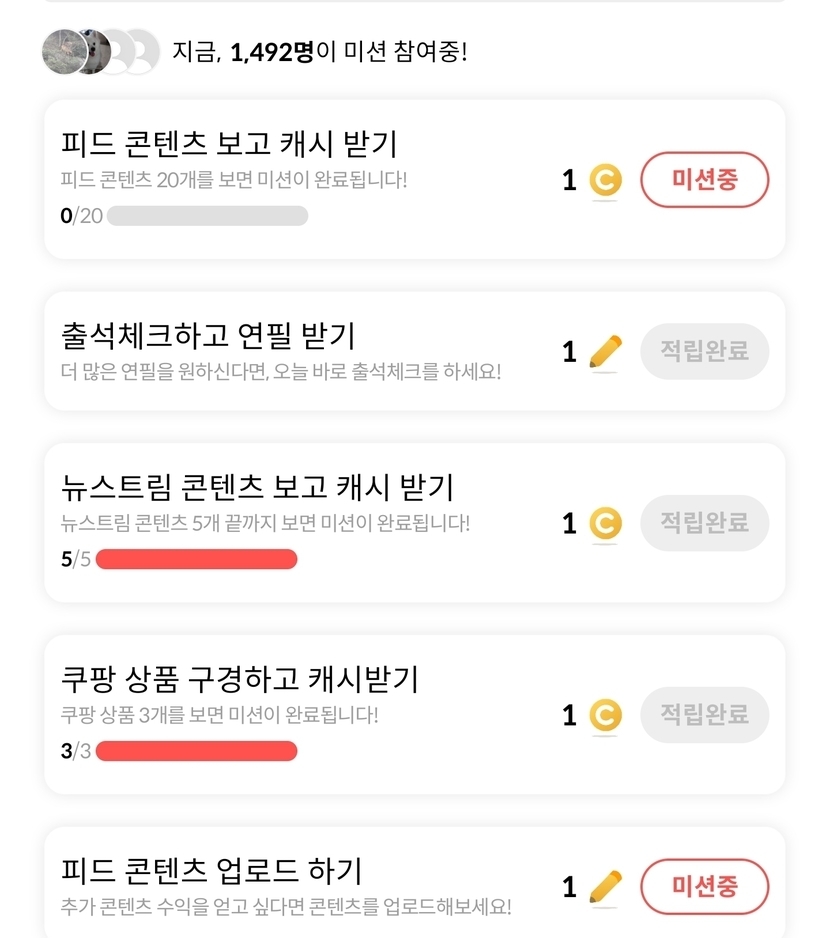Click the coin icon for 뉴스트림 콘텐츠 mission

[604, 523]
